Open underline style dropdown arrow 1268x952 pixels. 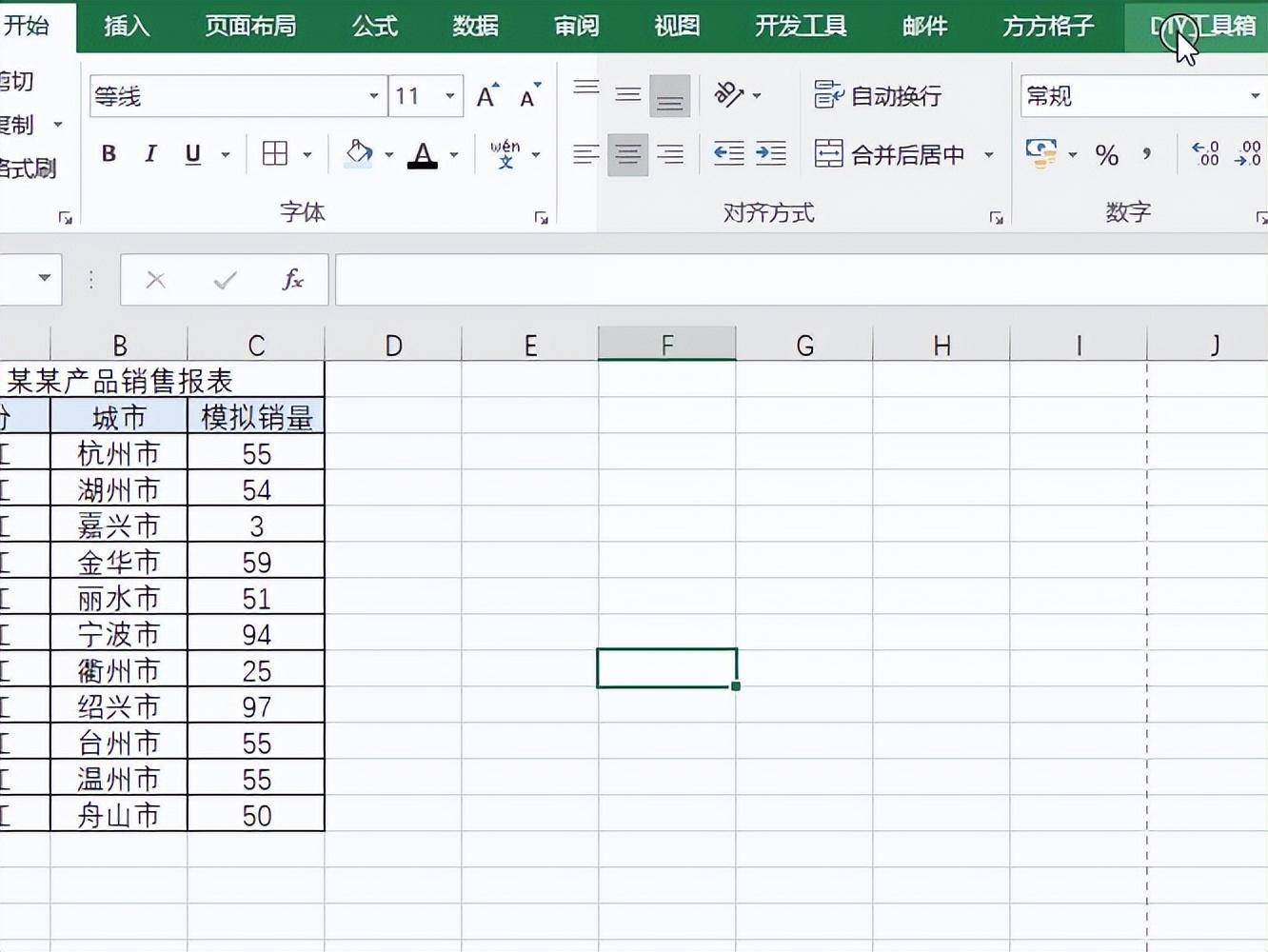pos(226,154)
